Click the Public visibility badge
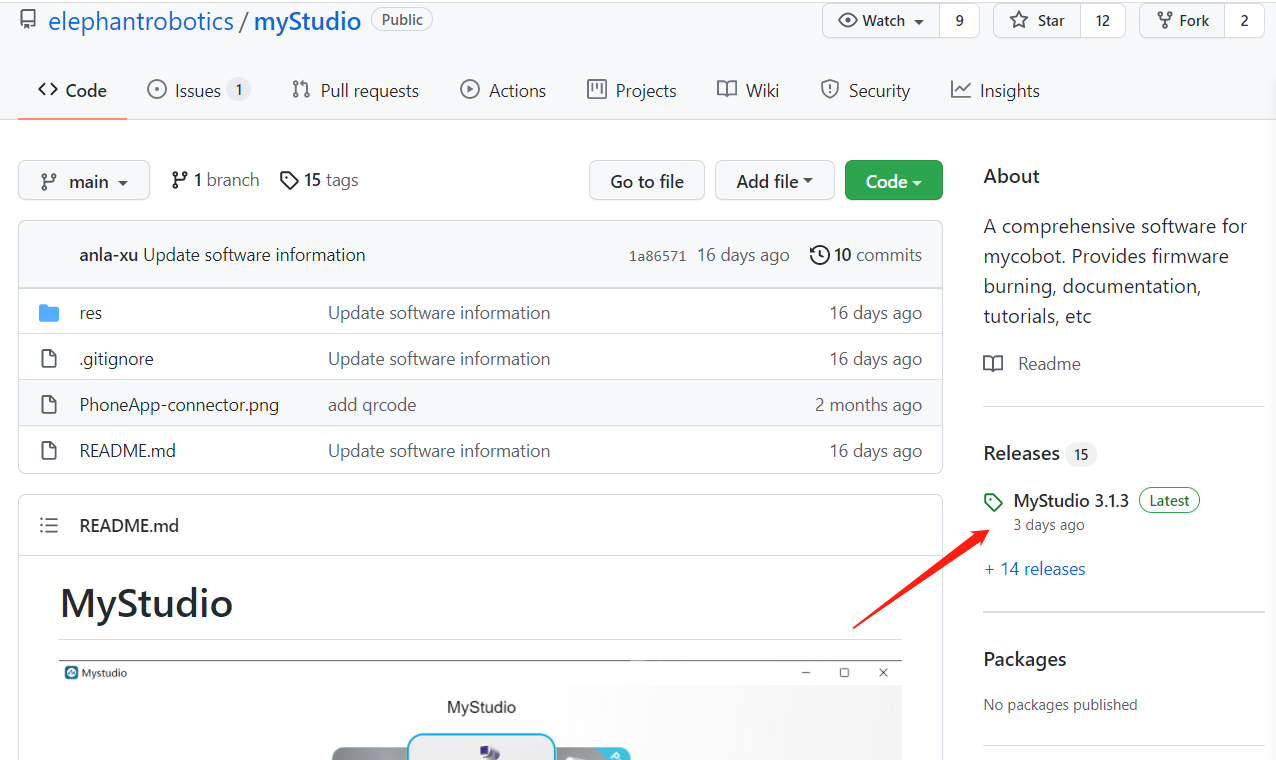Viewport: 1276px width, 760px height. pyautogui.click(x=402, y=20)
